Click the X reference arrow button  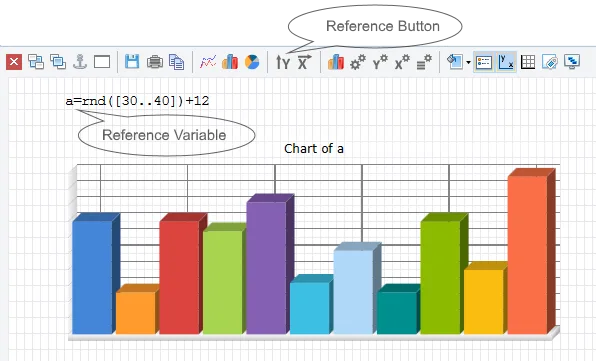(x=304, y=62)
